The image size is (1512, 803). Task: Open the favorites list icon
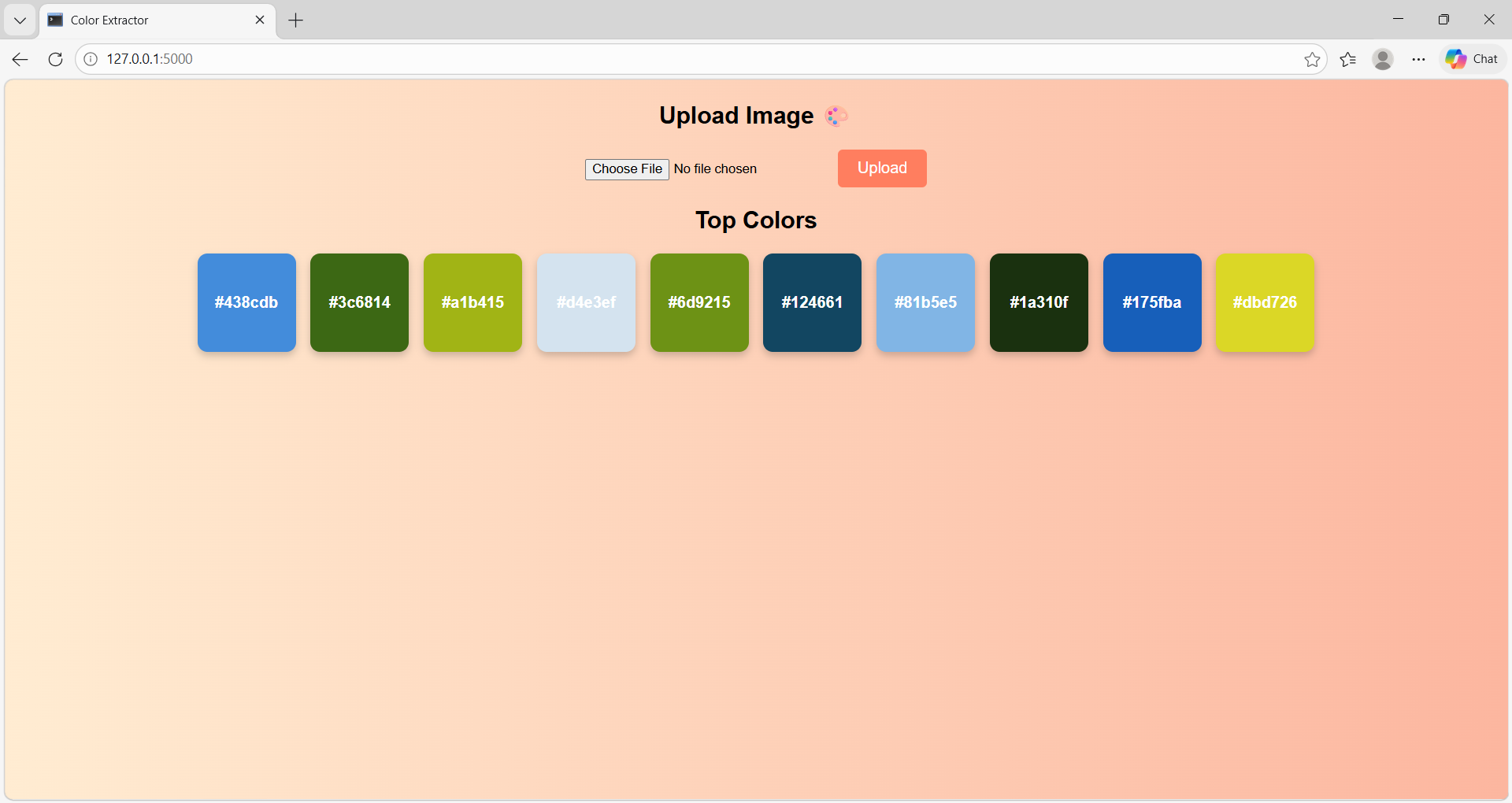click(1347, 59)
